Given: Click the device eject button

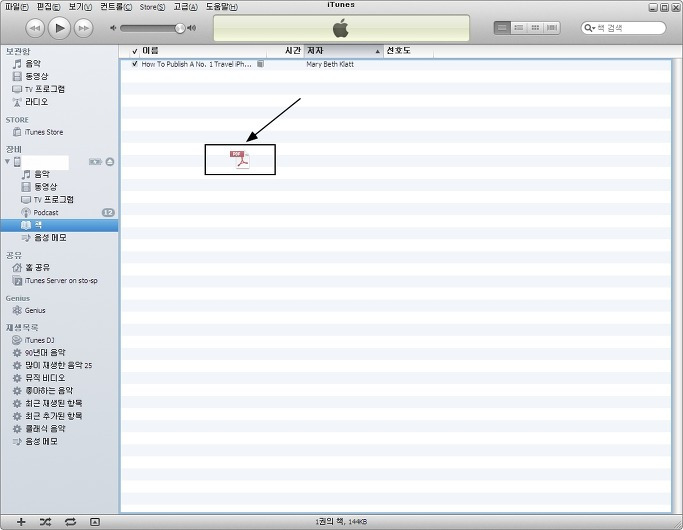Looking at the screenshot, I should (110, 162).
